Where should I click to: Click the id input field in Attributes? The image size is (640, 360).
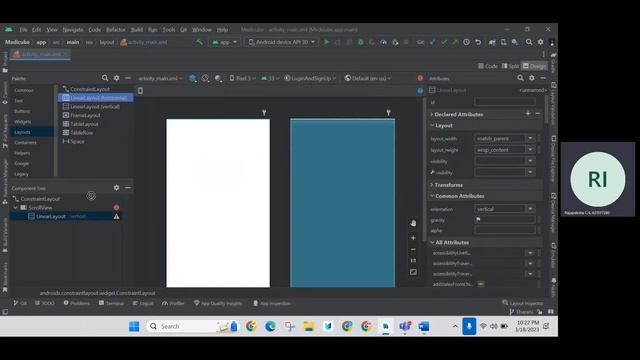[505, 102]
